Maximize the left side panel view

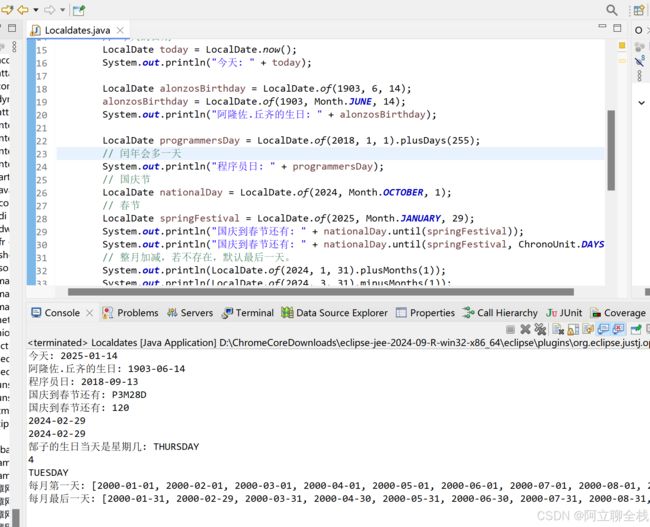pos(12,28)
